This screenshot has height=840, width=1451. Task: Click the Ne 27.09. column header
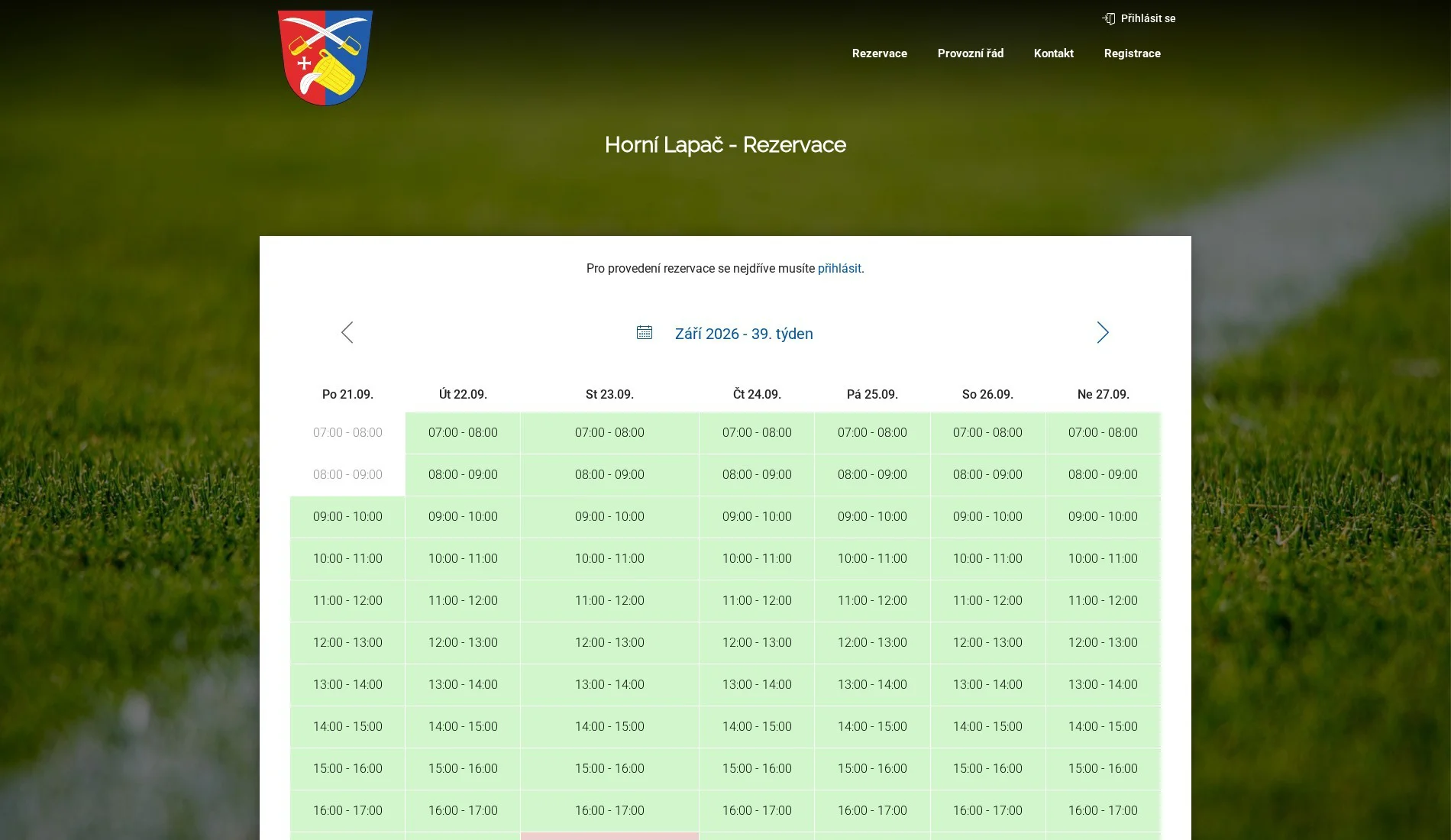point(1103,395)
